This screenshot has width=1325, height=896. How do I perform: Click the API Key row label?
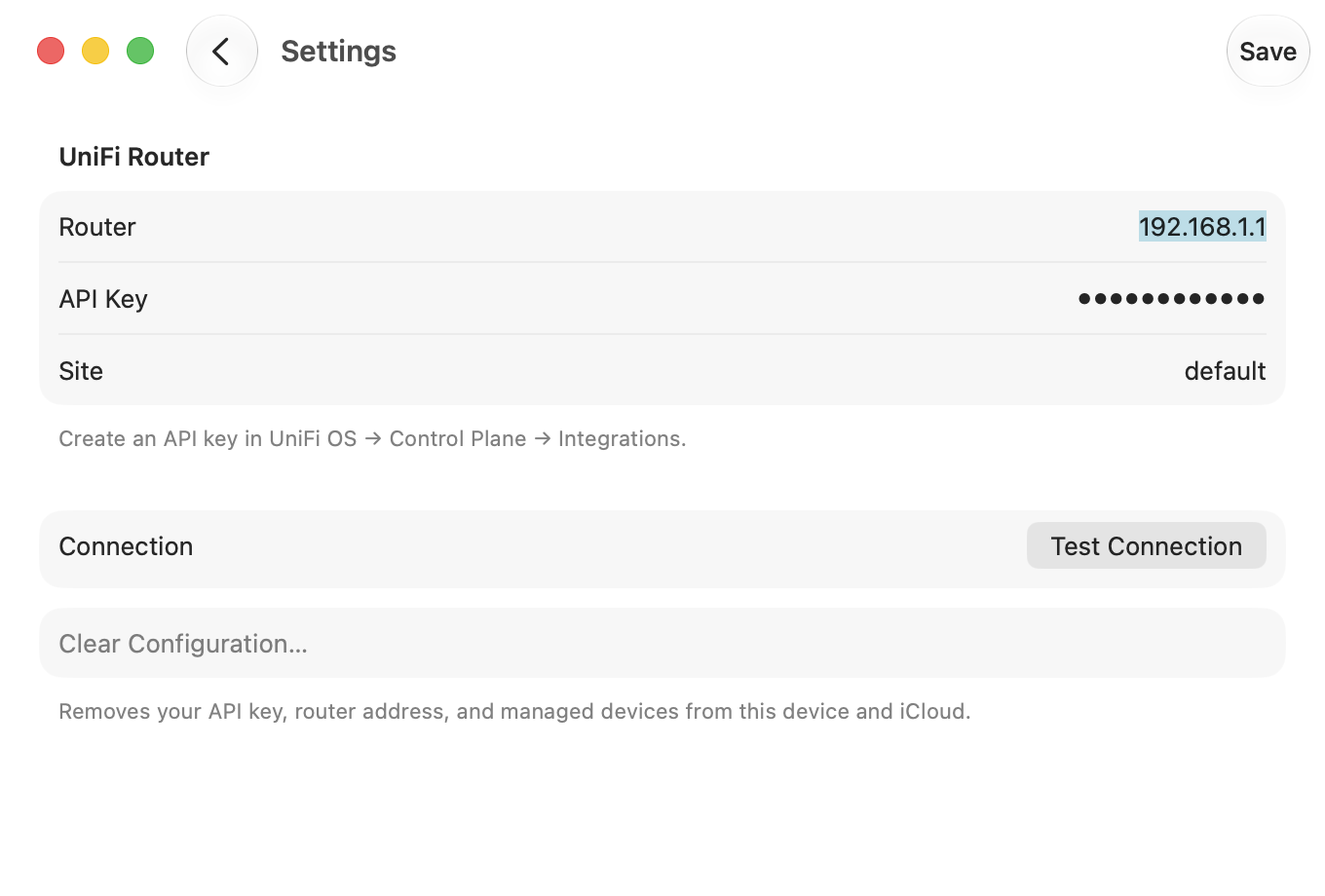tap(103, 299)
